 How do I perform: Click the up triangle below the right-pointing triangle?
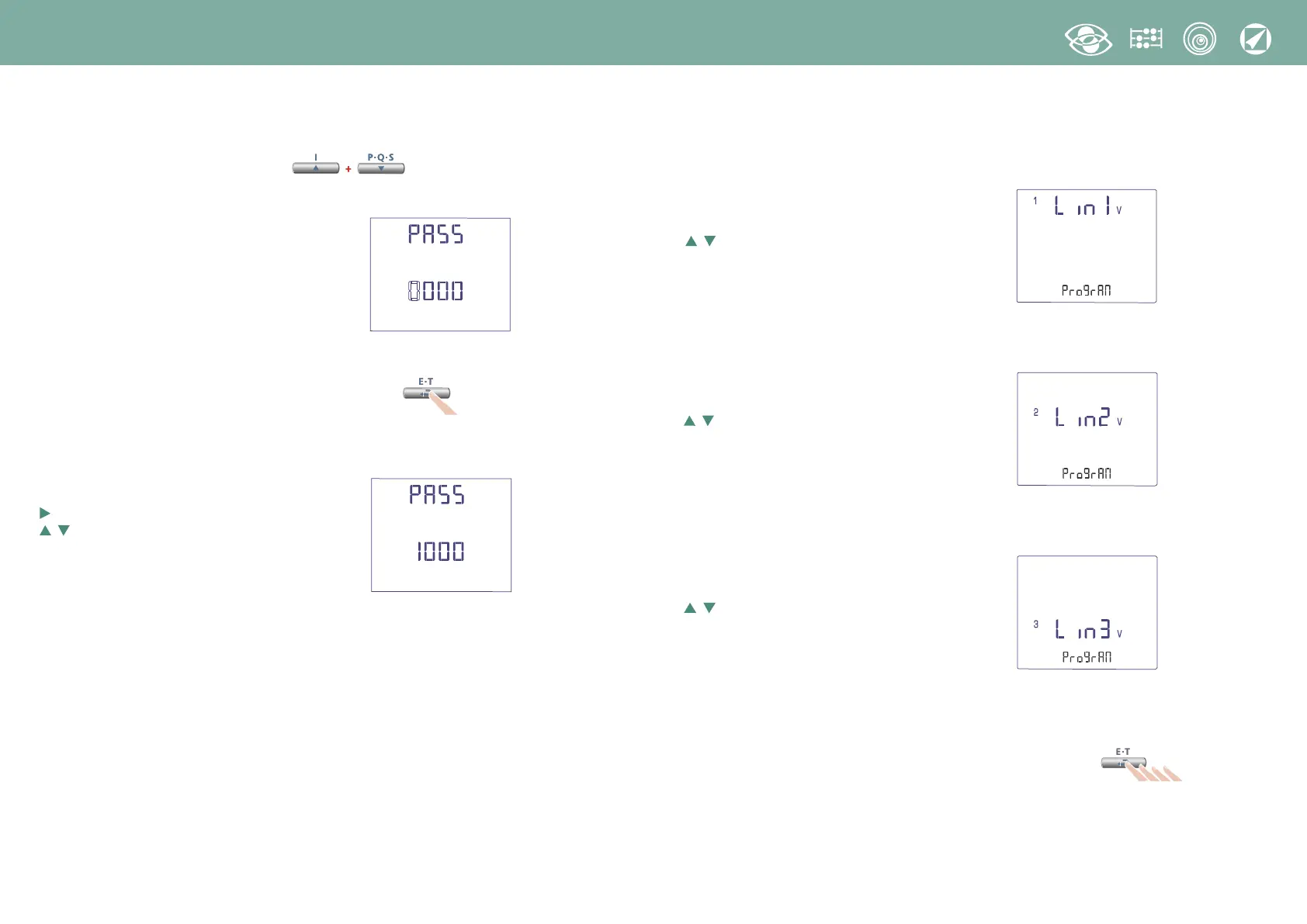(x=45, y=531)
